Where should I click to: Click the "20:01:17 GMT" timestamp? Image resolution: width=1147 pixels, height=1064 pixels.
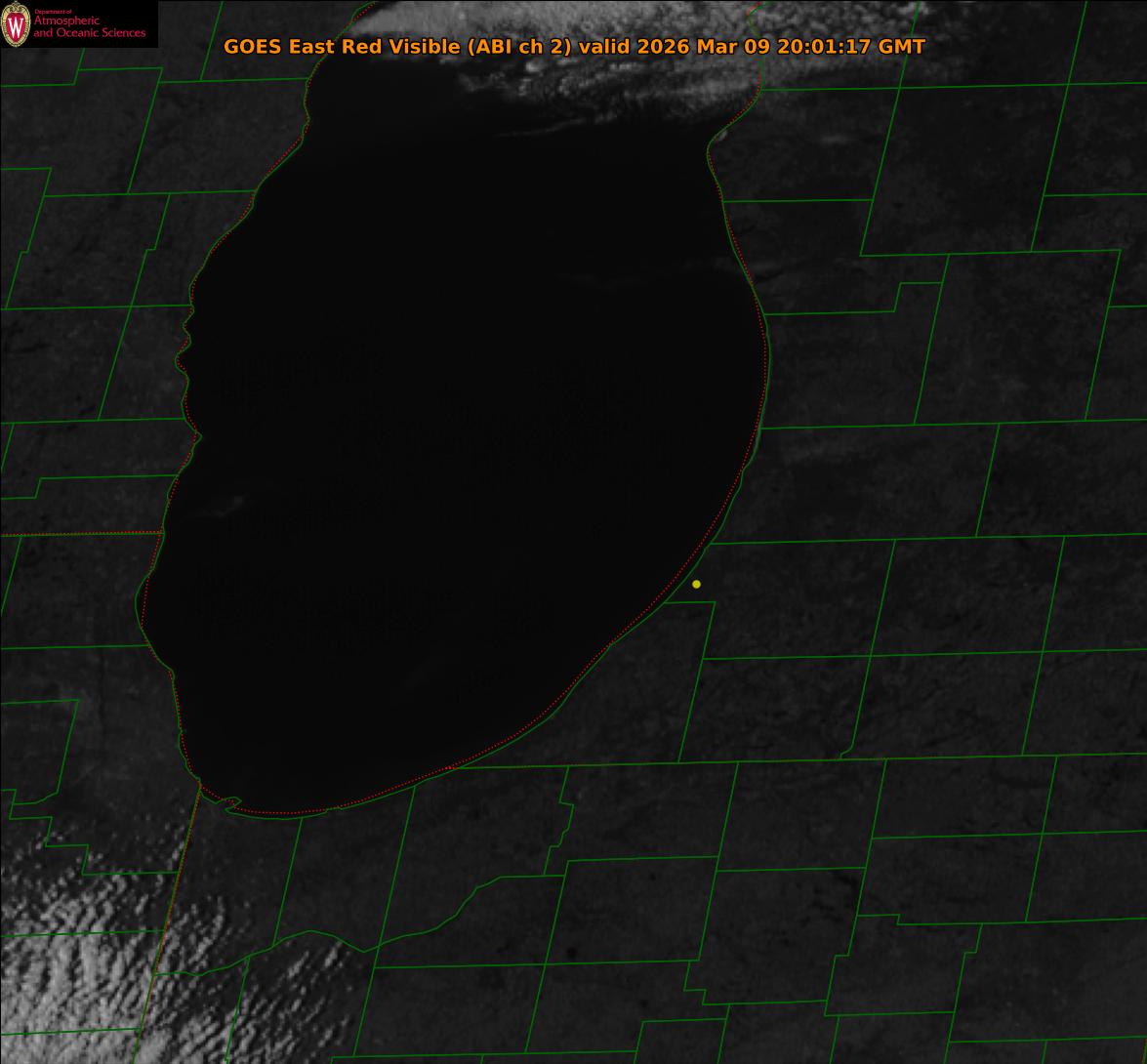click(850, 46)
